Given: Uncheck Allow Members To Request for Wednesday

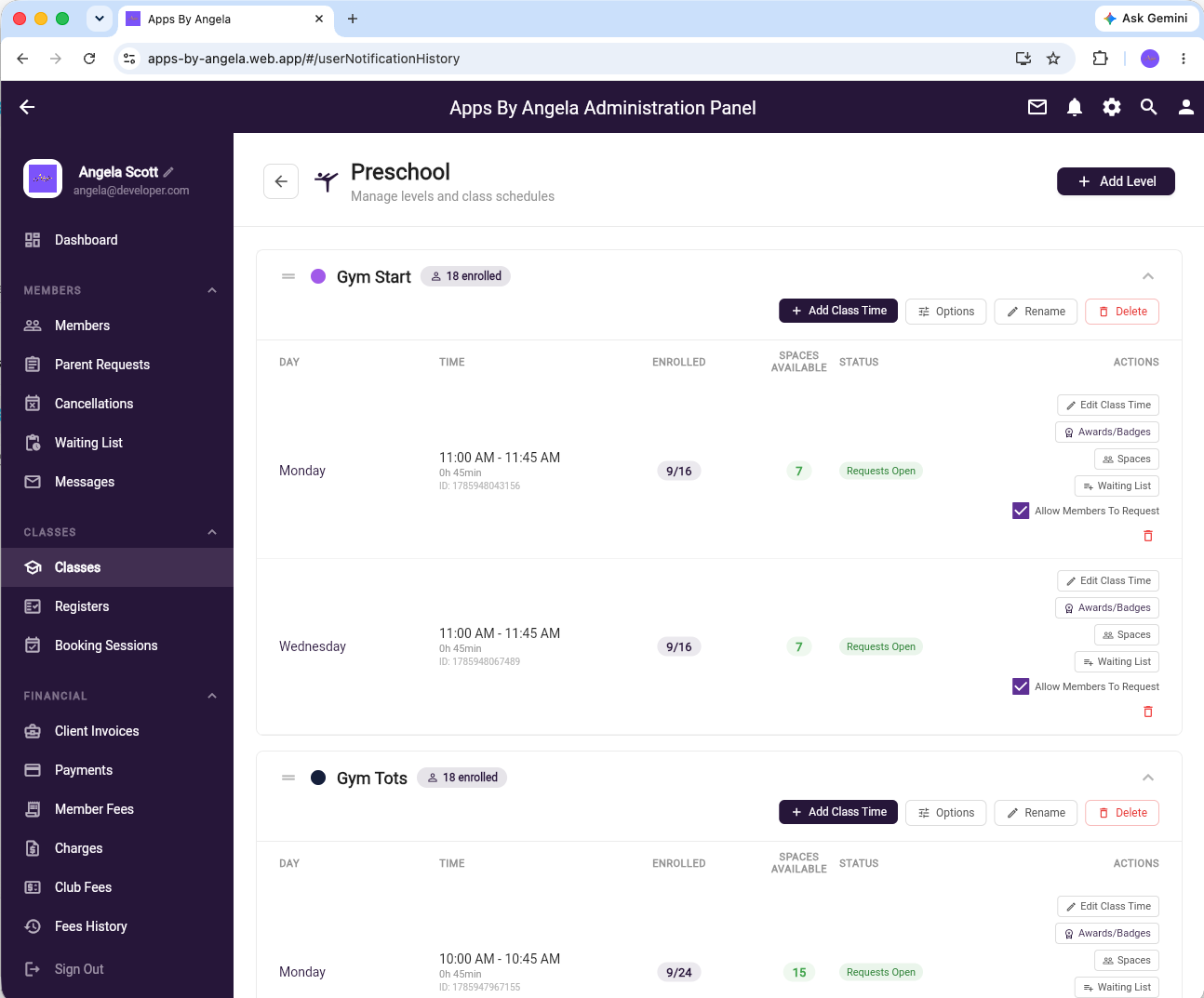Looking at the screenshot, I should pyautogui.click(x=1021, y=686).
